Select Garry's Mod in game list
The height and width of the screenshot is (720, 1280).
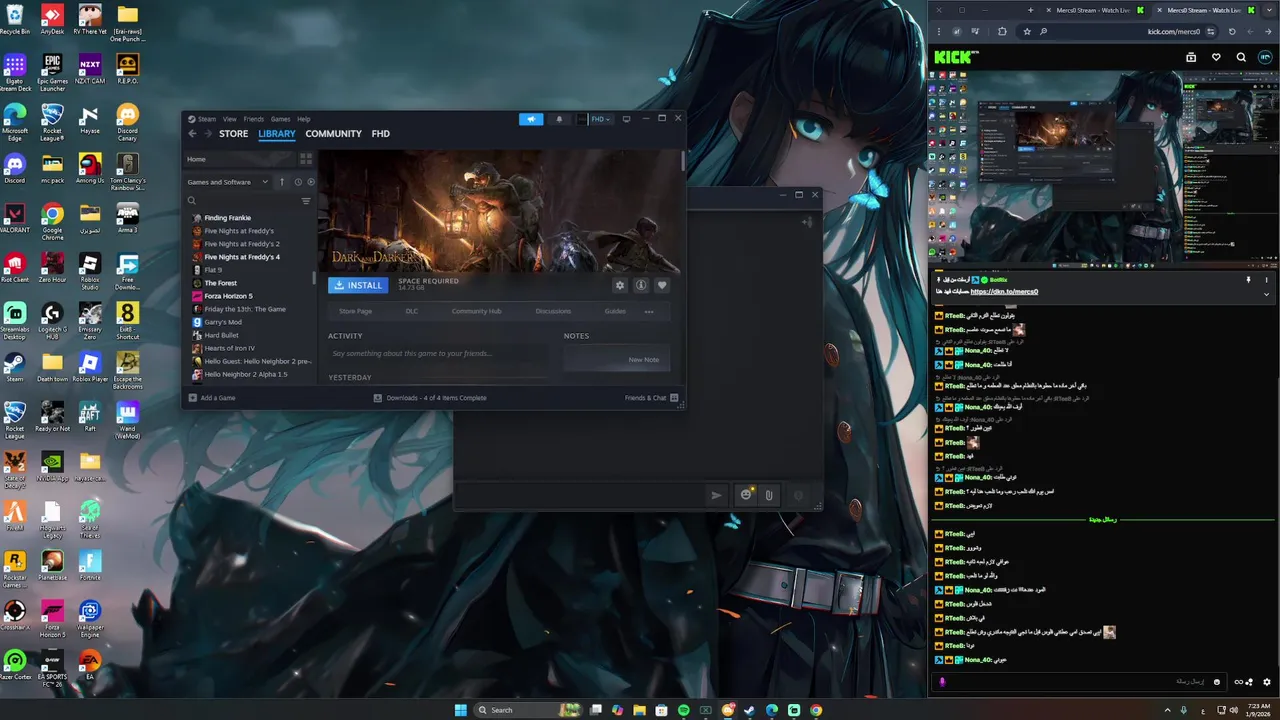tap(223, 322)
